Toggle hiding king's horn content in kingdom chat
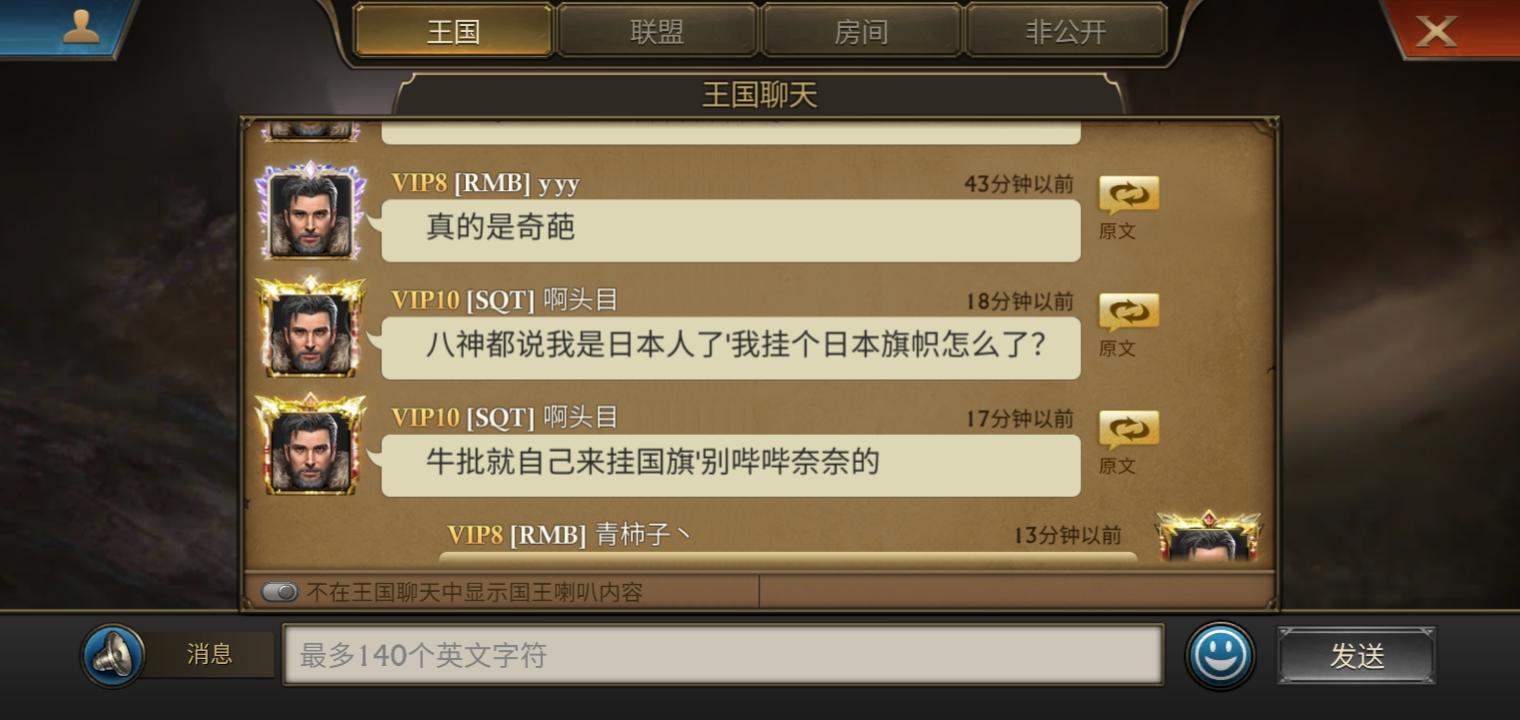Screen dimensions: 1520x720 [280, 592]
